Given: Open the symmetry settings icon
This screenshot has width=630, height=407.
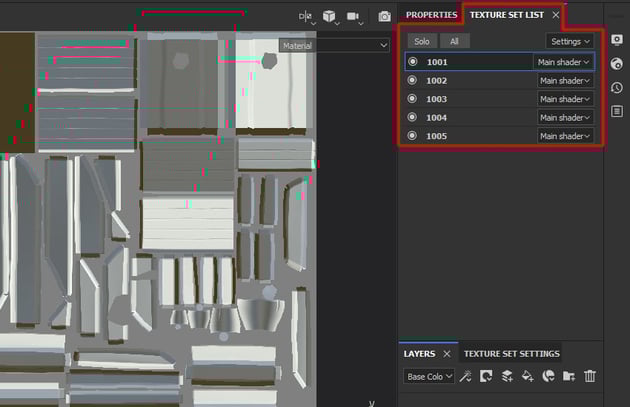Looking at the screenshot, I should point(306,16).
